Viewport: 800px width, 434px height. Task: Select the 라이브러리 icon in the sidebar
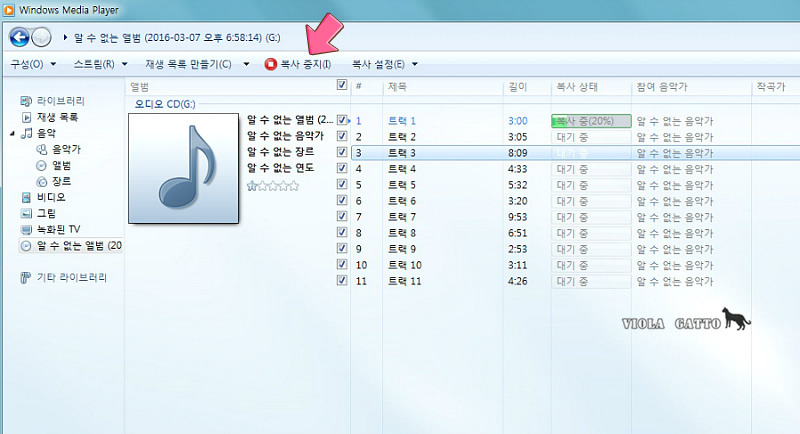pyautogui.click(x=26, y=101)
